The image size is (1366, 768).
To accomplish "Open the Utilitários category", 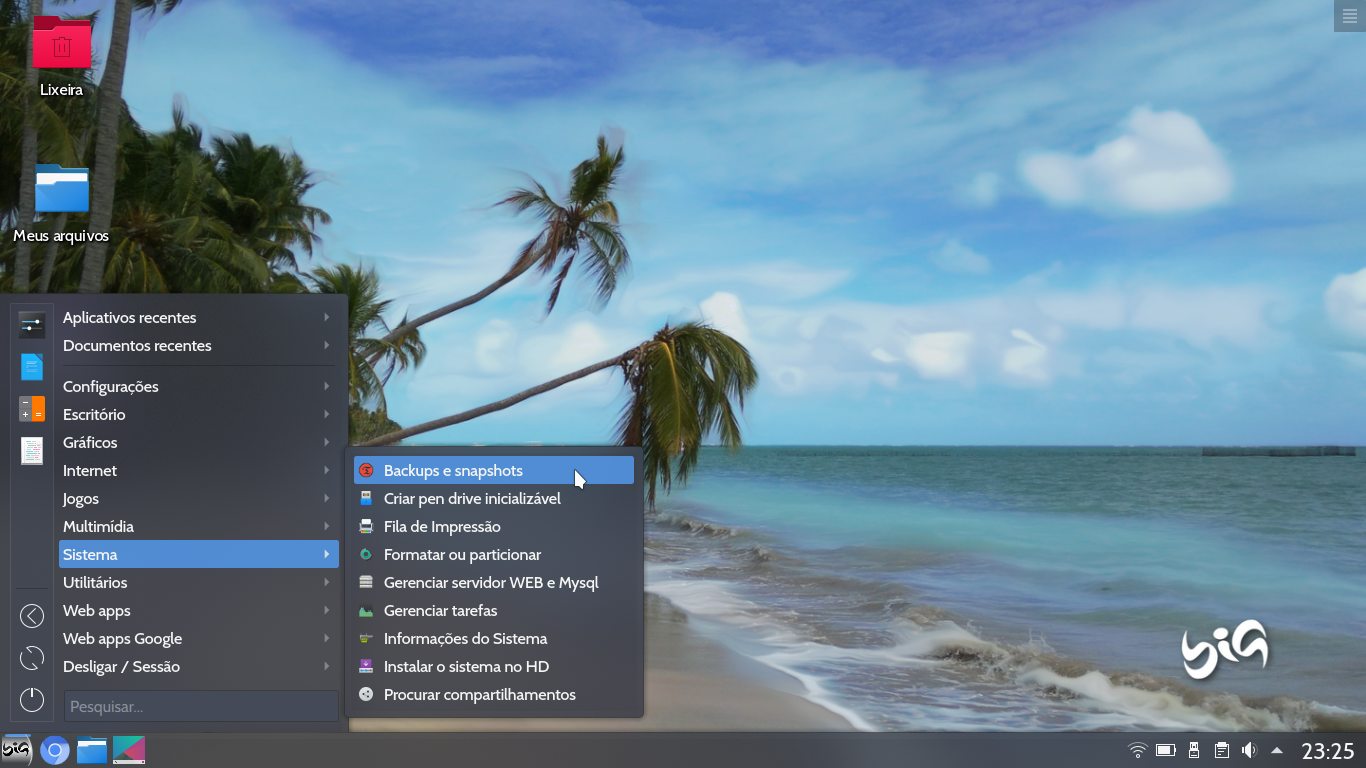I will click(199, 582).
